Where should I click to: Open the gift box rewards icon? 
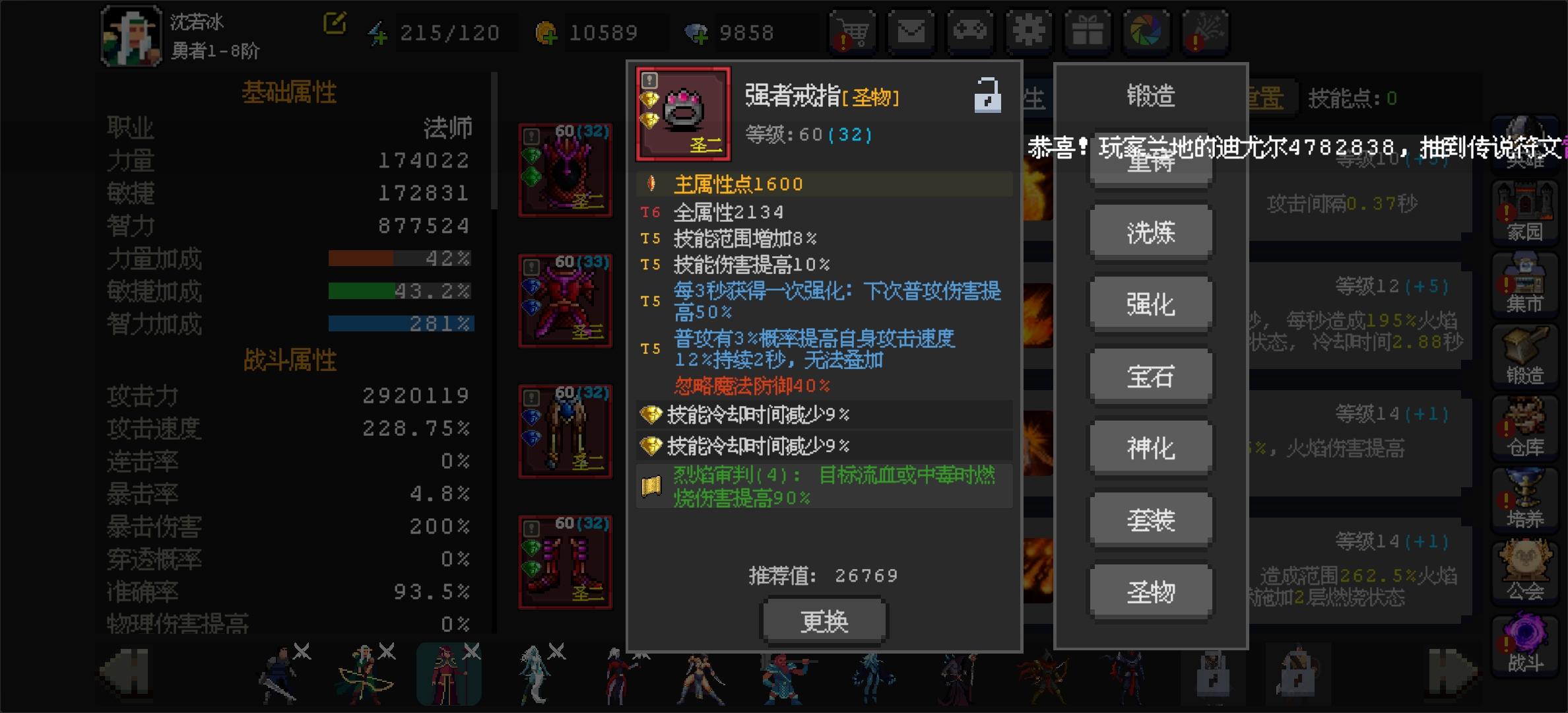[x=1087, y=30]
